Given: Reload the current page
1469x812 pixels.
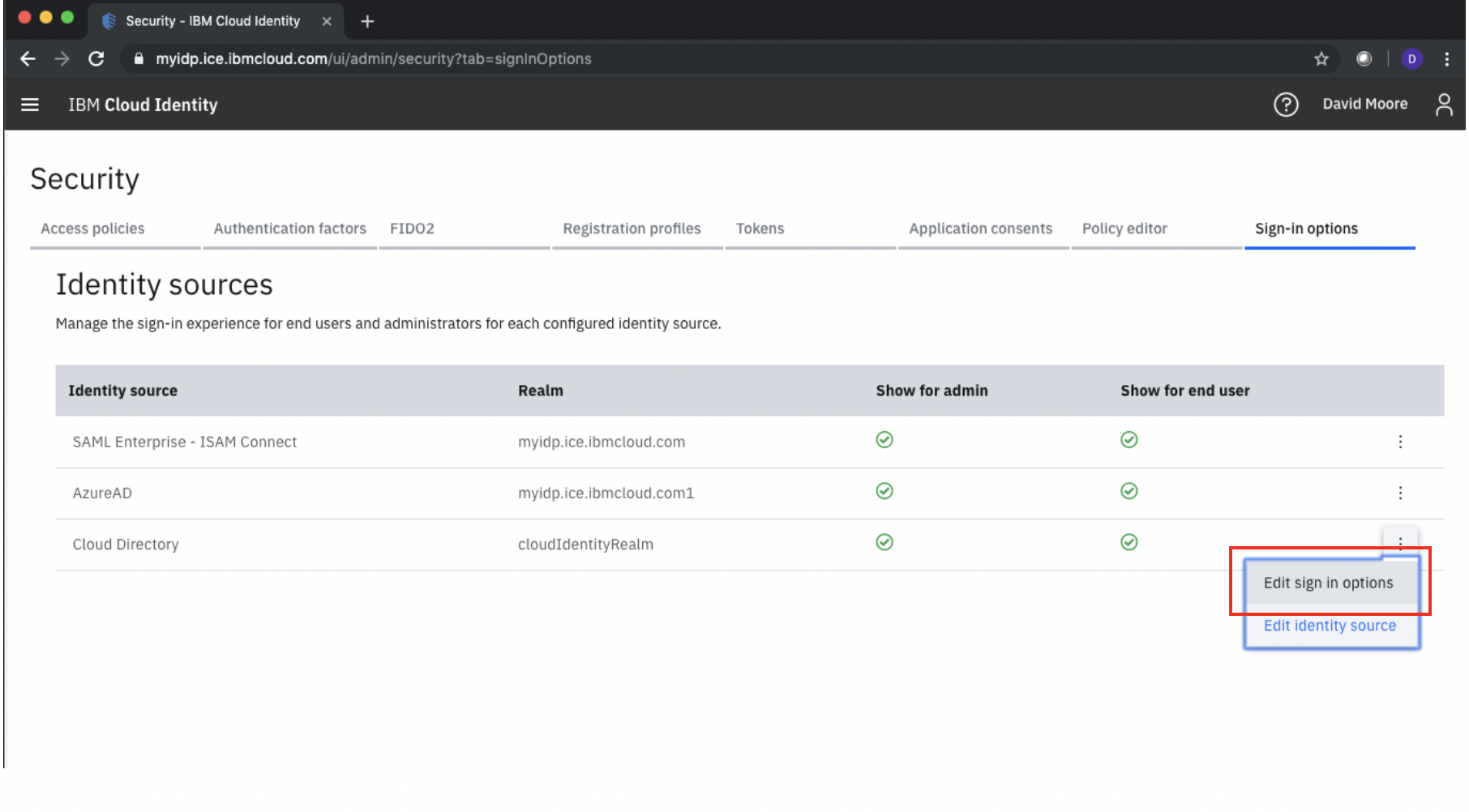Looking at the screenshot, I should pos(96,58).
